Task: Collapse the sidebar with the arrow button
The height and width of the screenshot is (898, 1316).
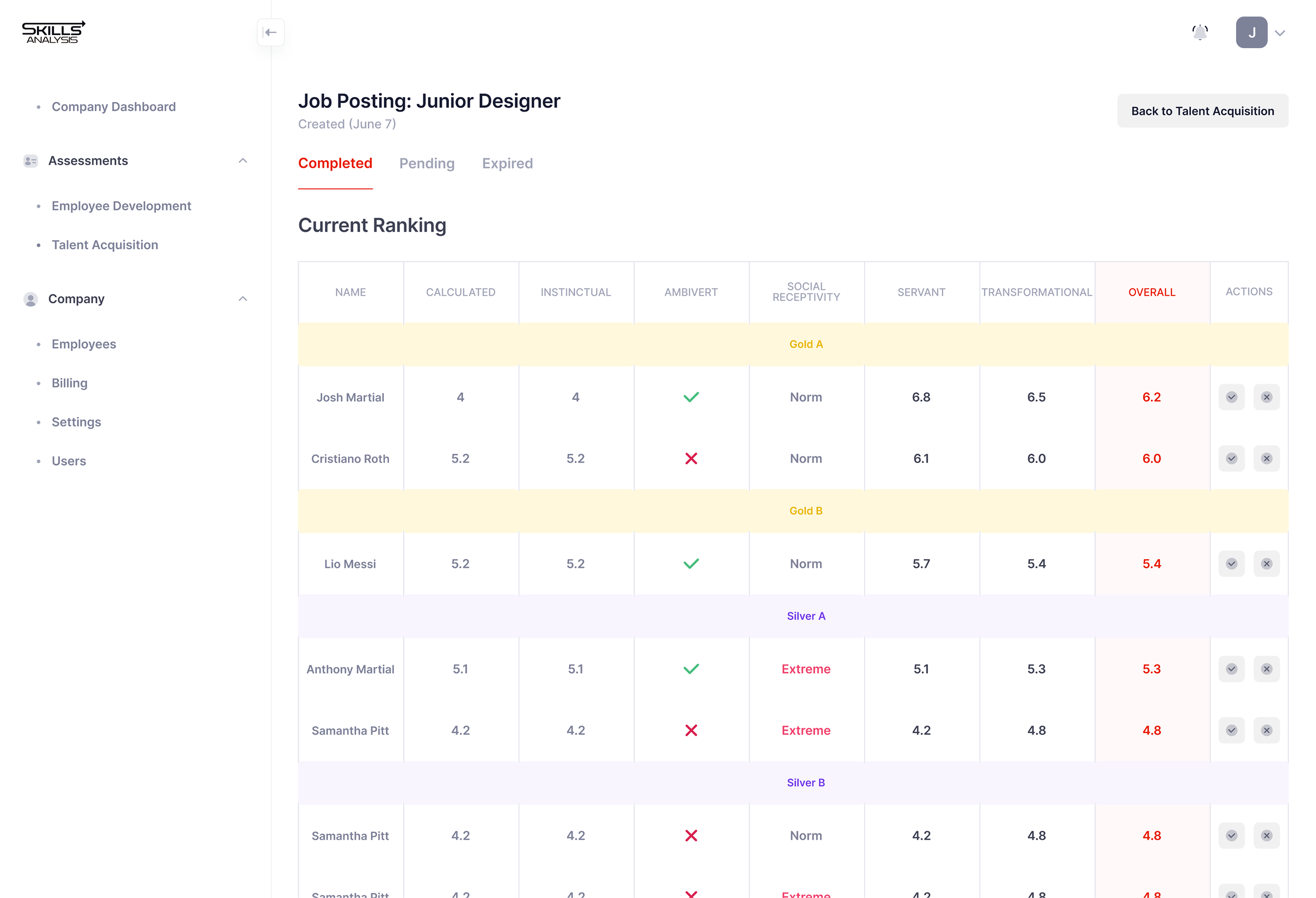Action: [271, 32]
